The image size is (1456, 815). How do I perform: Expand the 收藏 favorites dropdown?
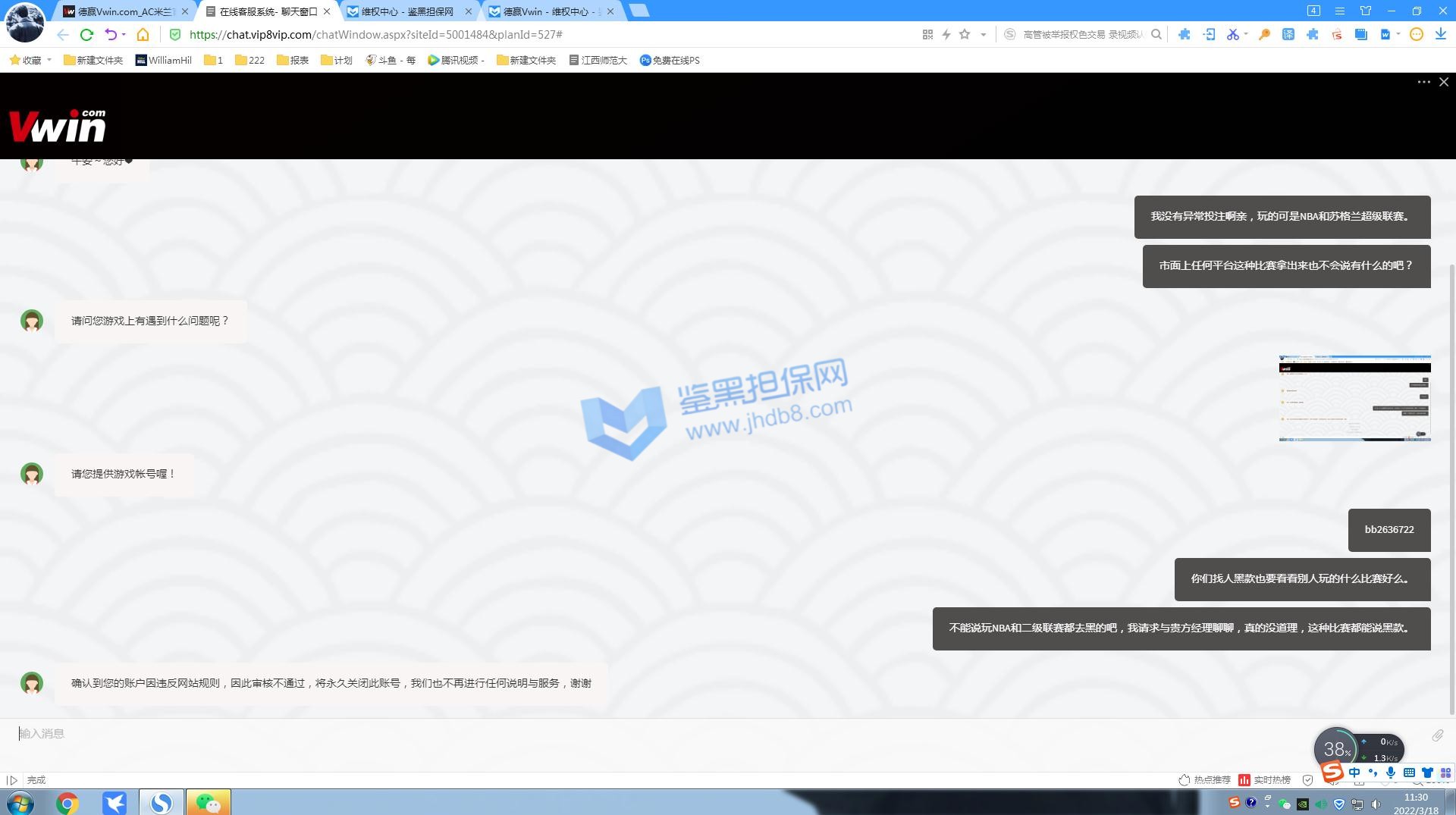[x=49, y=60]
